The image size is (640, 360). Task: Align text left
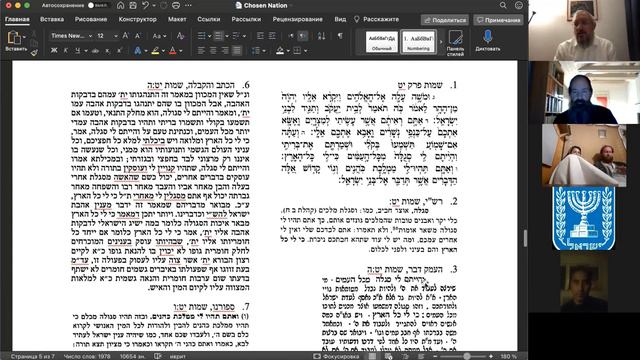pos(201,51)
